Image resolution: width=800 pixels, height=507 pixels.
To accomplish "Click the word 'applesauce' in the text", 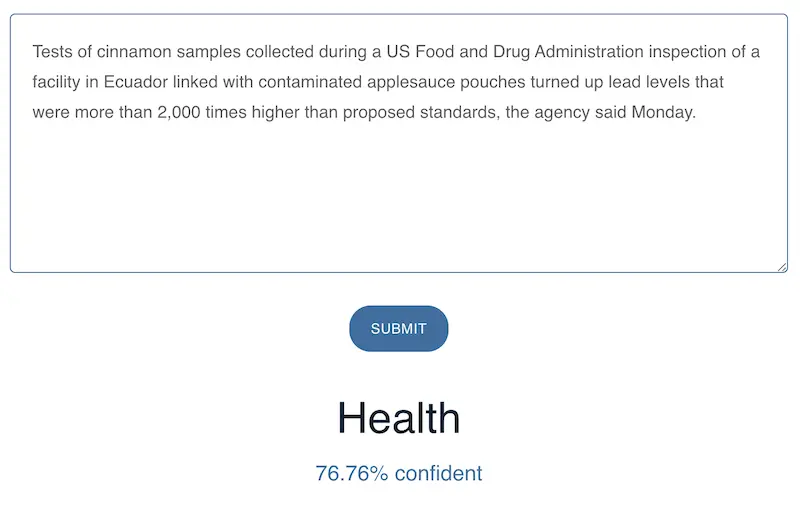I will click(411, 82).
